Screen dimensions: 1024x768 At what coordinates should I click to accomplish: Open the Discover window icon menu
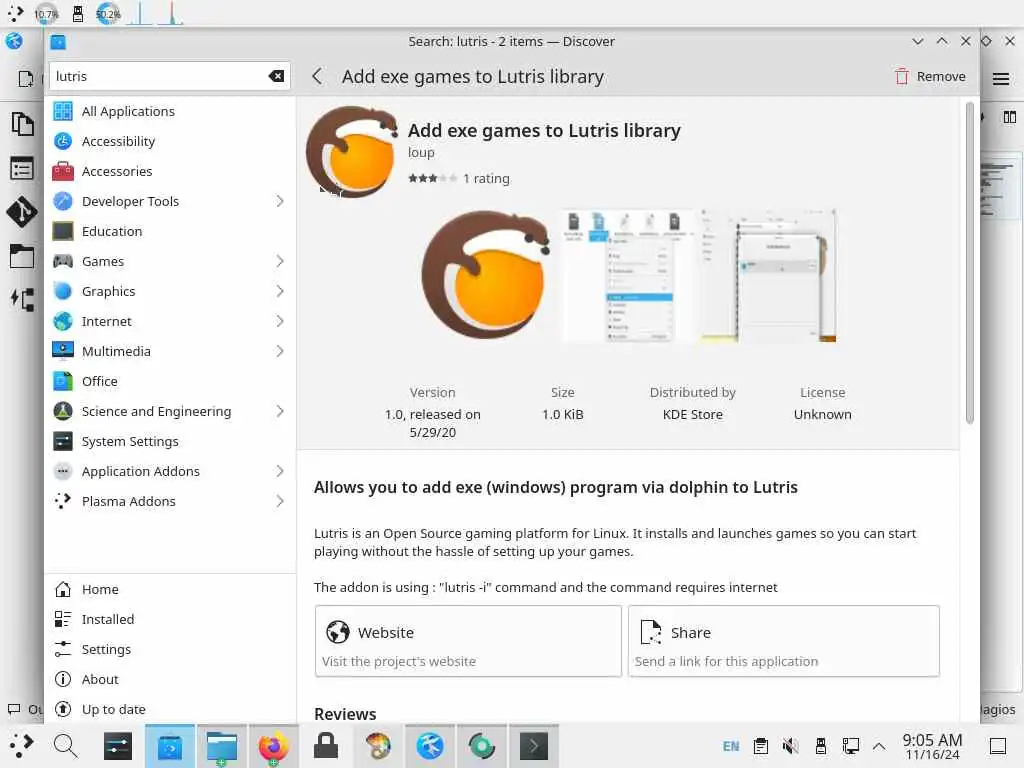pos(58,42)
